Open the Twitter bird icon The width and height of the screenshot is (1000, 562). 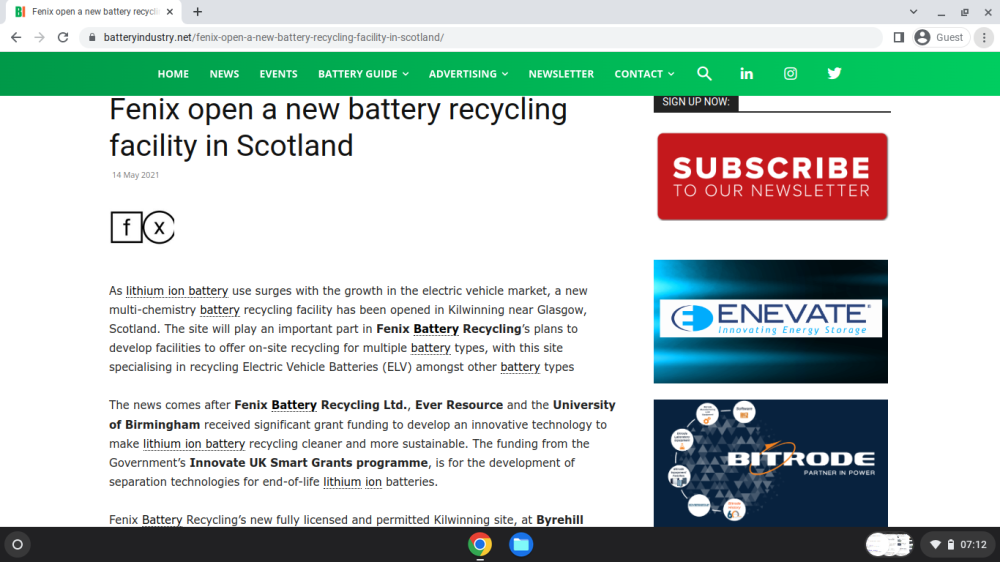tap(834, 73)
